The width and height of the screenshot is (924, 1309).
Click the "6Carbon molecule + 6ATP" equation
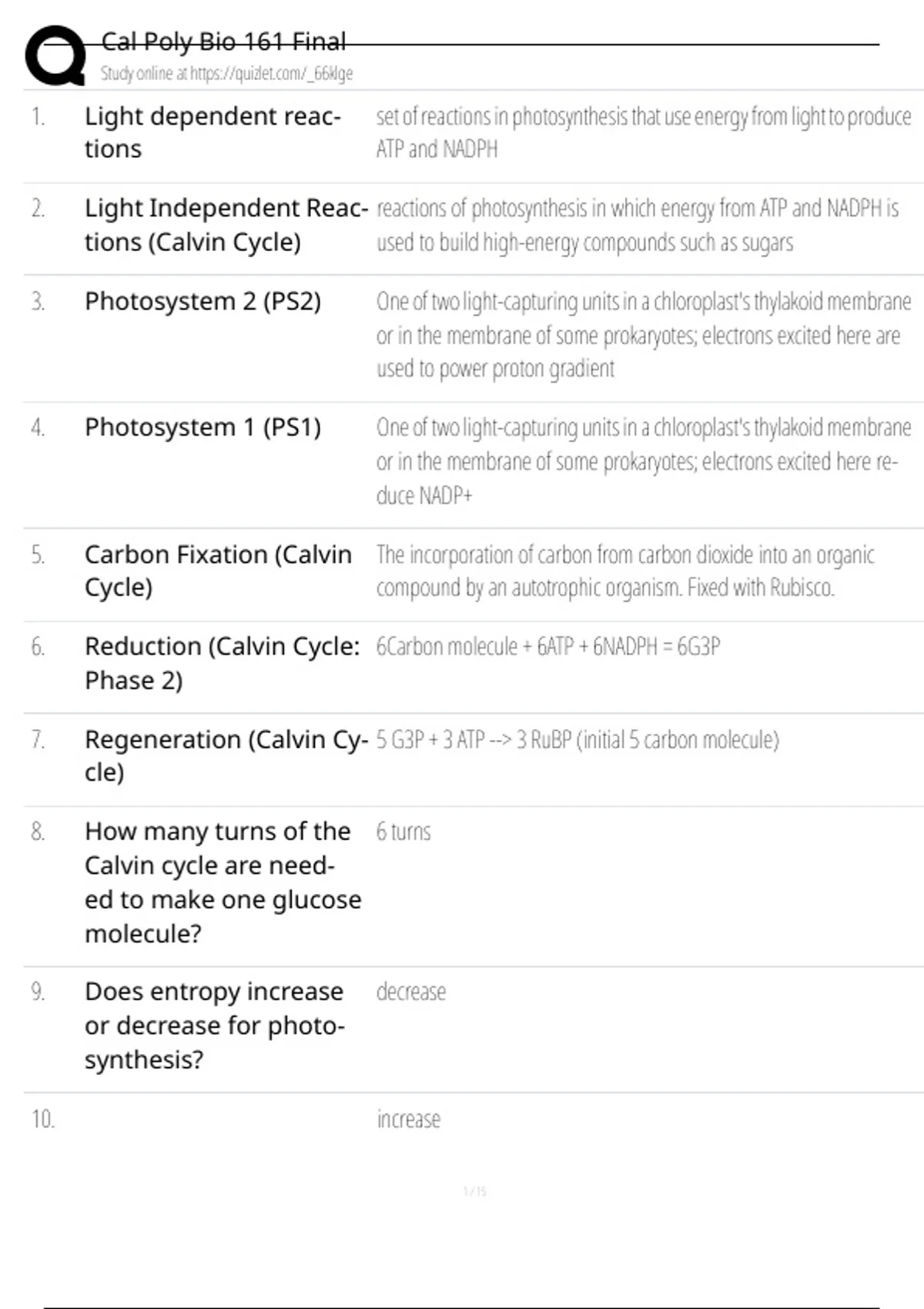(547, 647)
